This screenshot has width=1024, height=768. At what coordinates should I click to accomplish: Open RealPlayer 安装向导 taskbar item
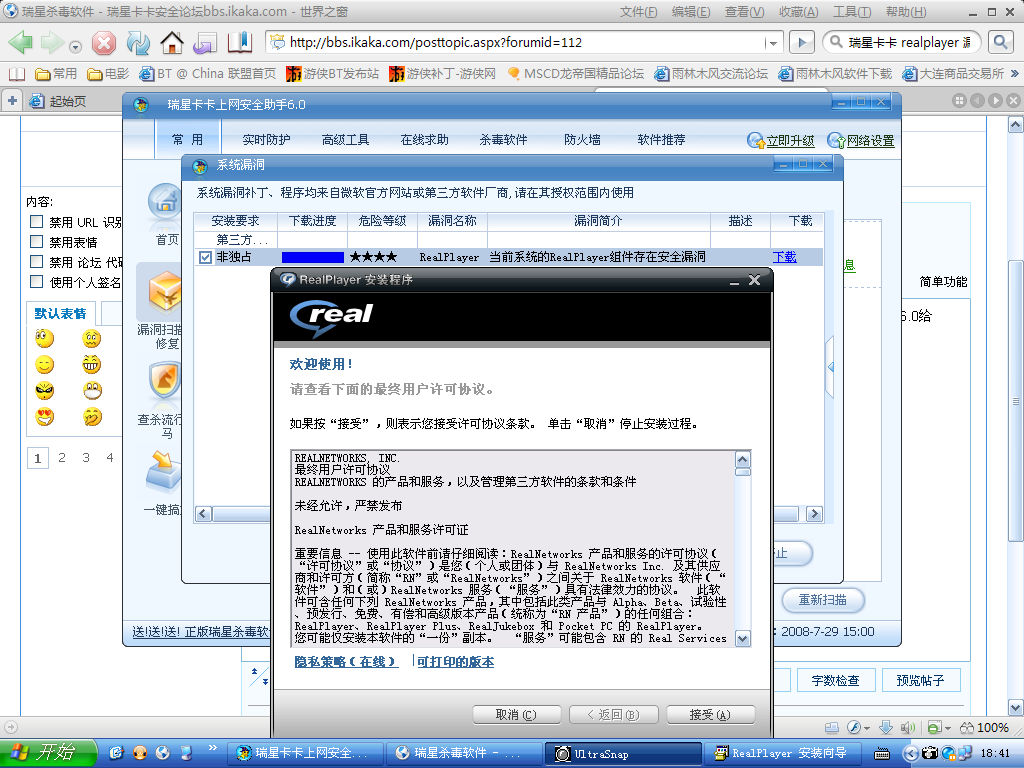click(782, 754)
